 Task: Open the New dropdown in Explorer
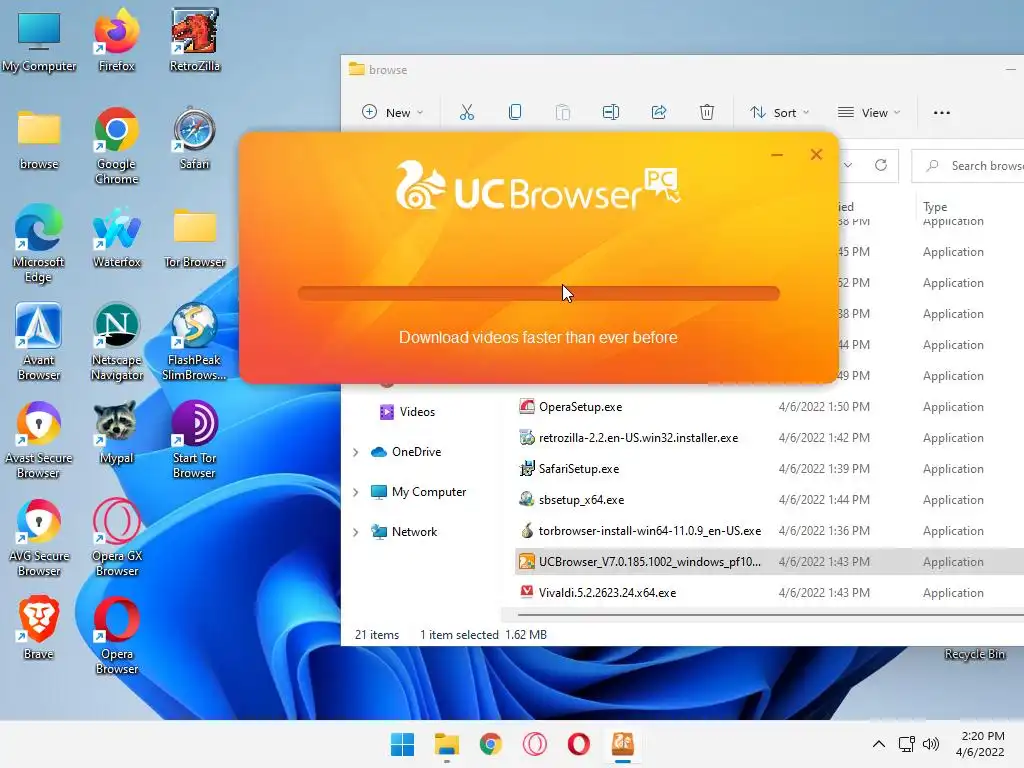click(392, 112)
